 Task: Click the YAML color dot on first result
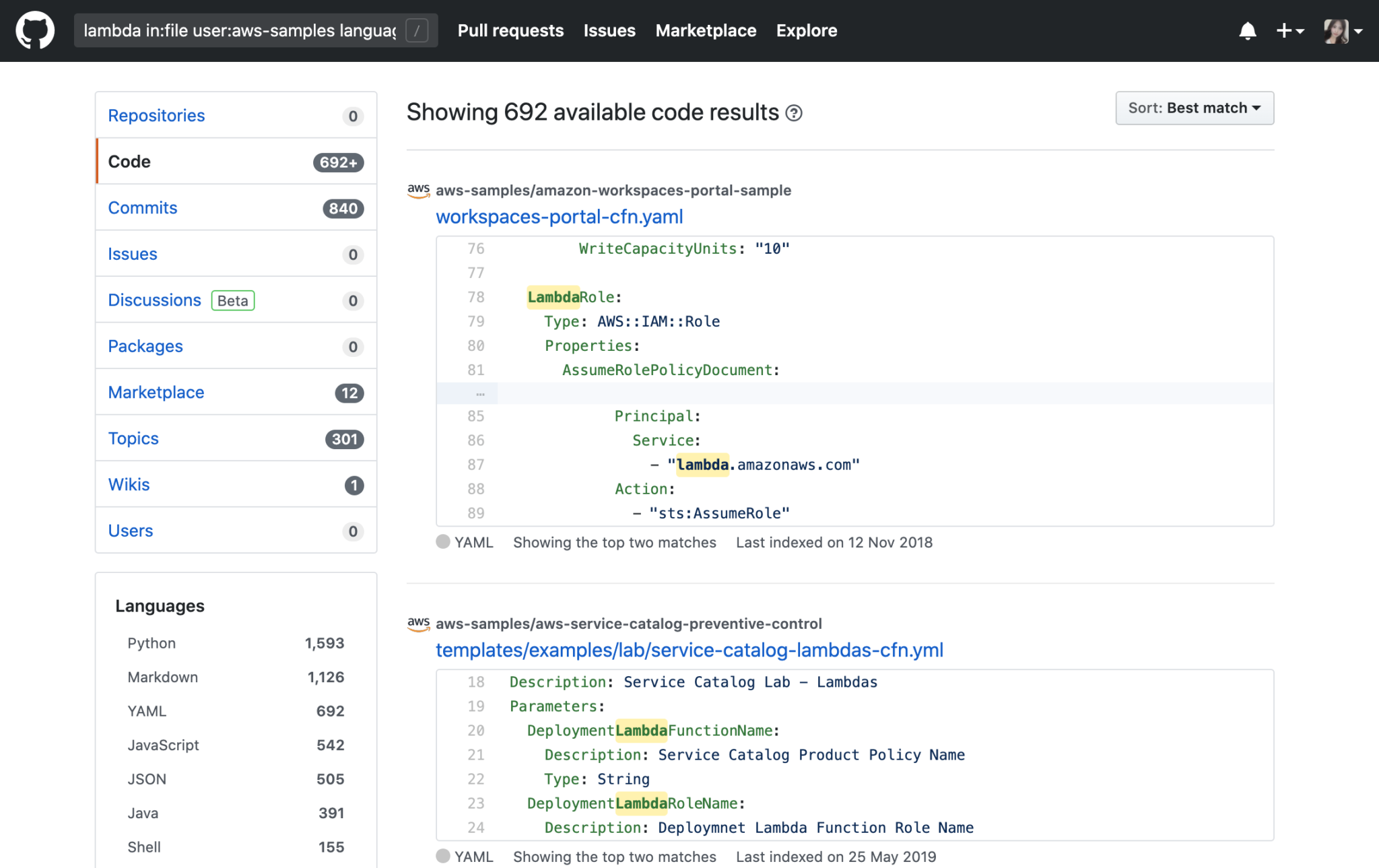[x=443, y=541]
